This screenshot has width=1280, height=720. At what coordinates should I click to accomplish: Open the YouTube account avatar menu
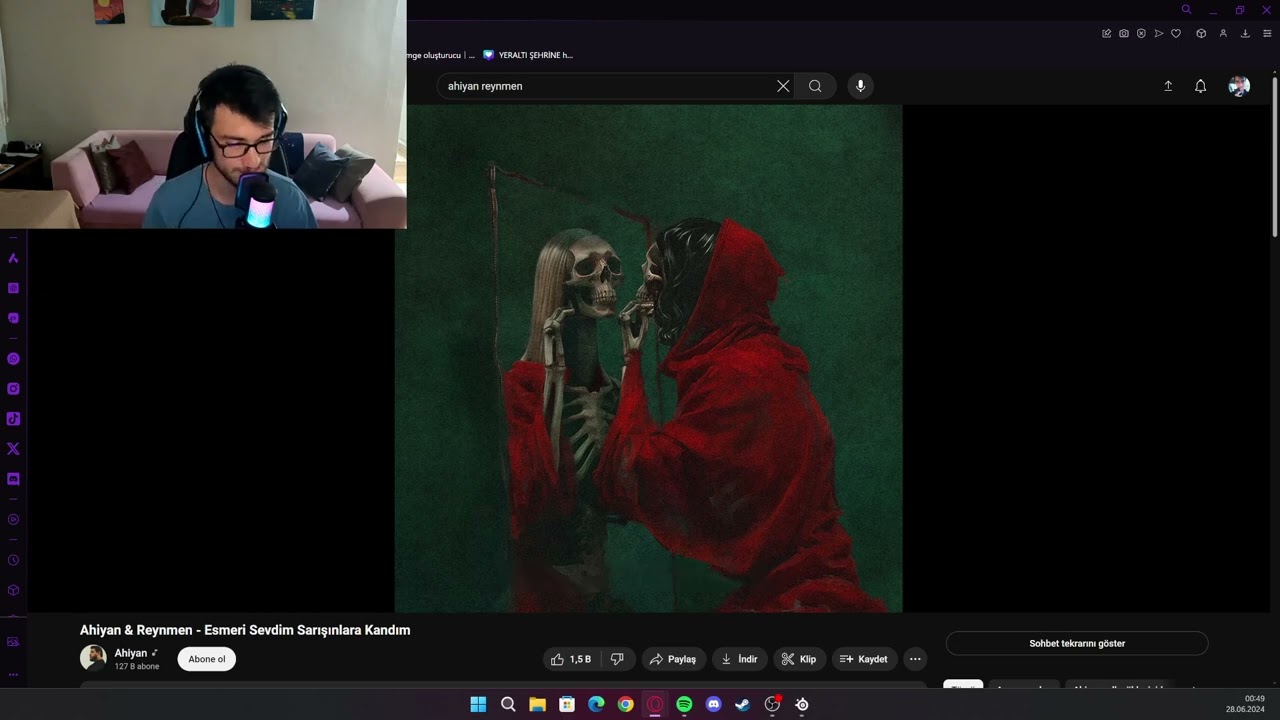click(1239, 86)
